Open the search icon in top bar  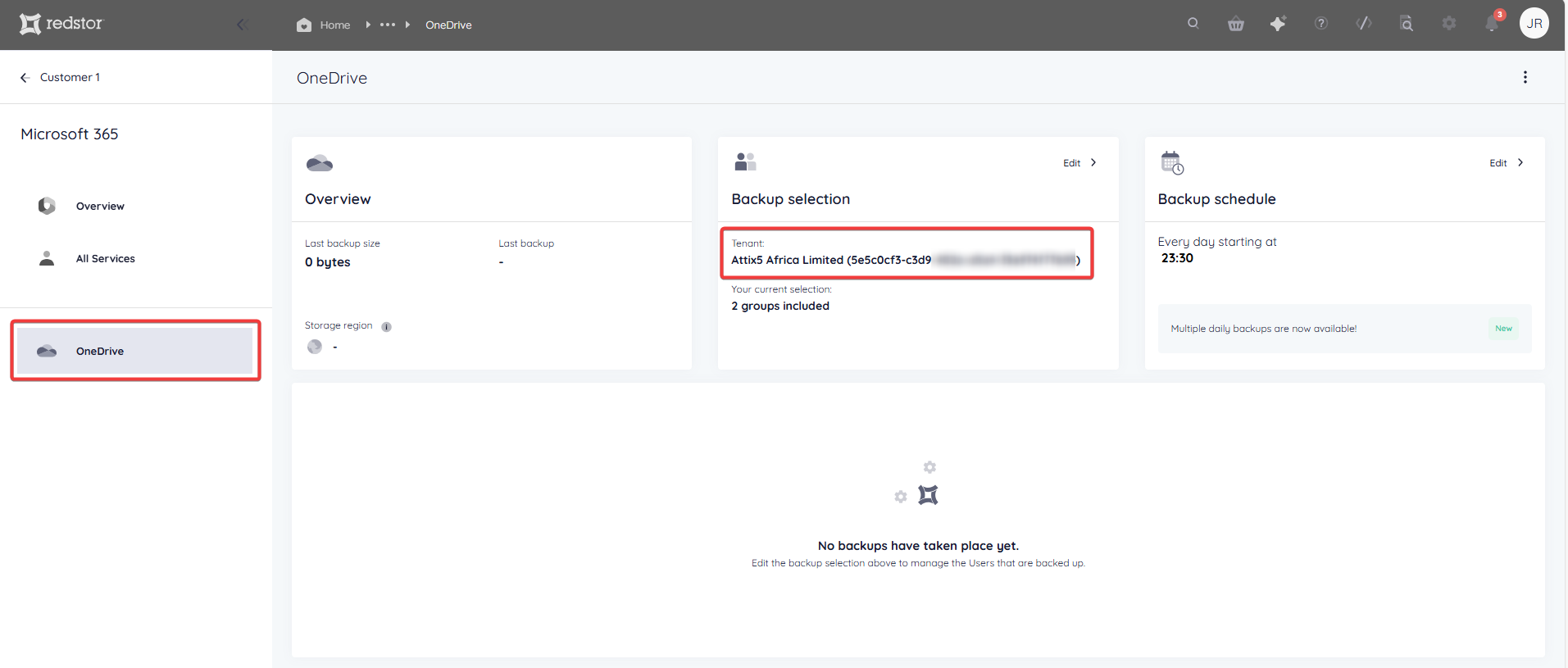tap(1193, 23)
